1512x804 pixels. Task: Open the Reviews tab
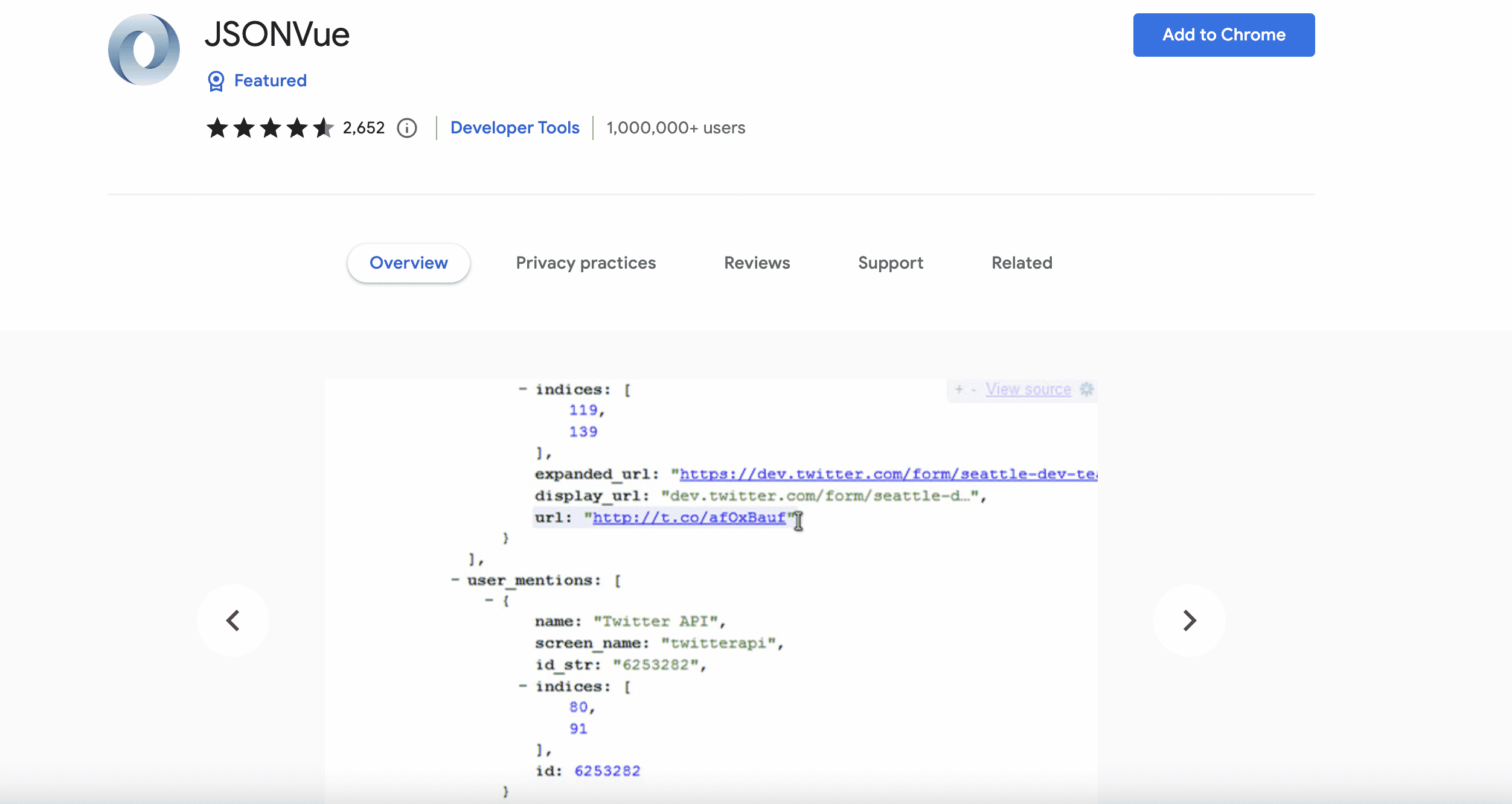coord(757,263)
